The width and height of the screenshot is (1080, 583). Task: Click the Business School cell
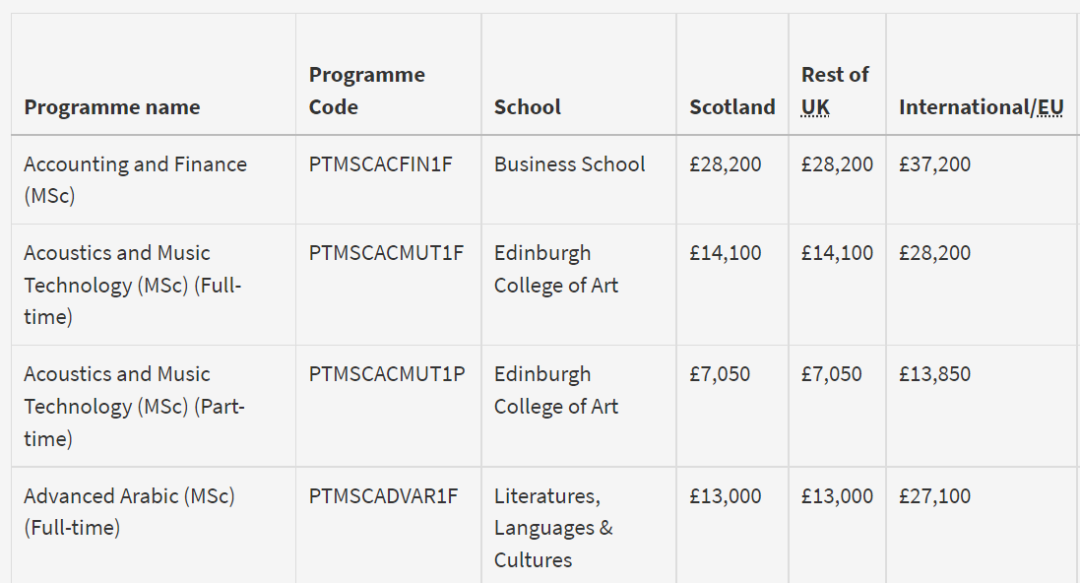(569, 164)
